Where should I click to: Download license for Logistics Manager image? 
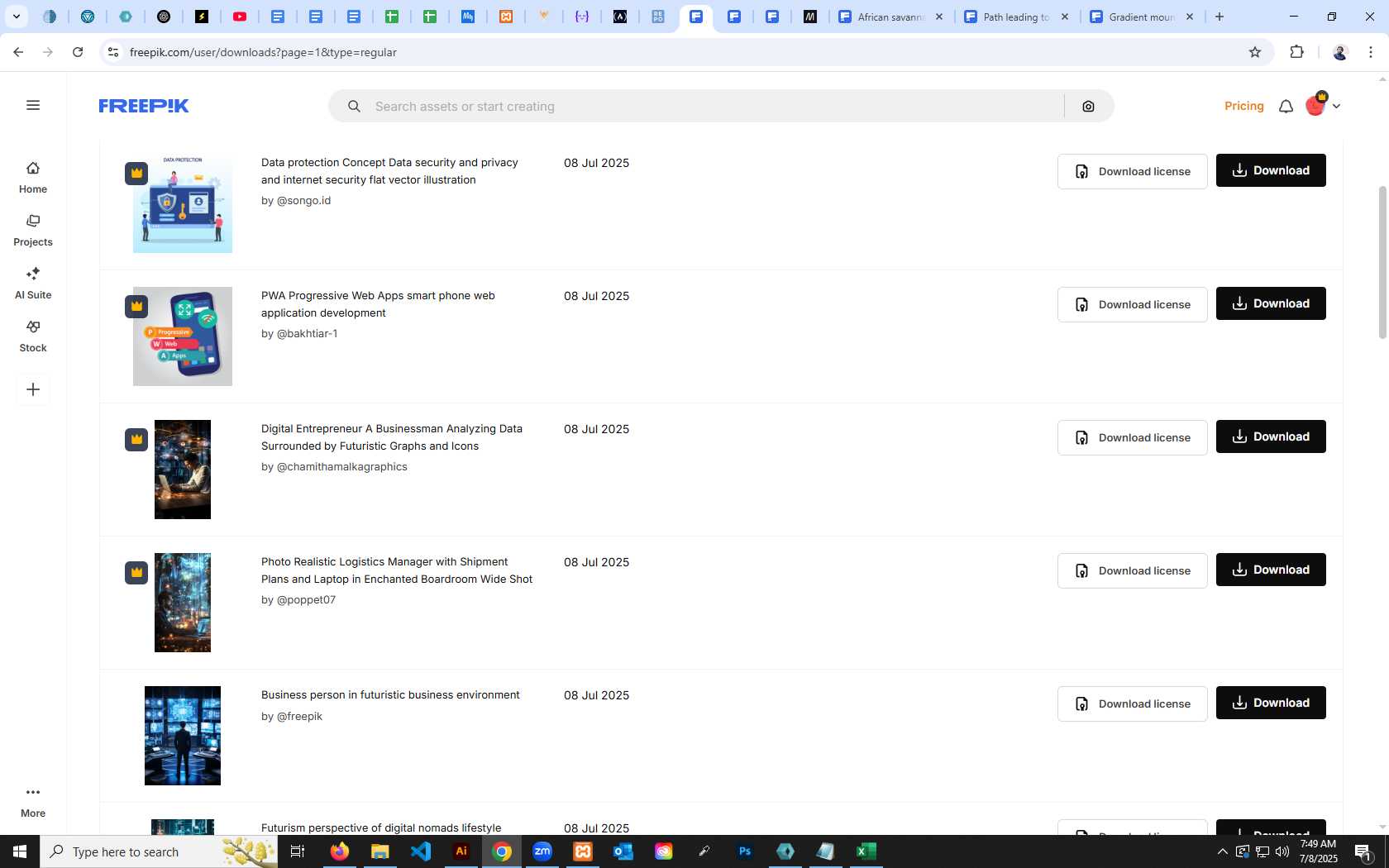[x=1132, y=570]
